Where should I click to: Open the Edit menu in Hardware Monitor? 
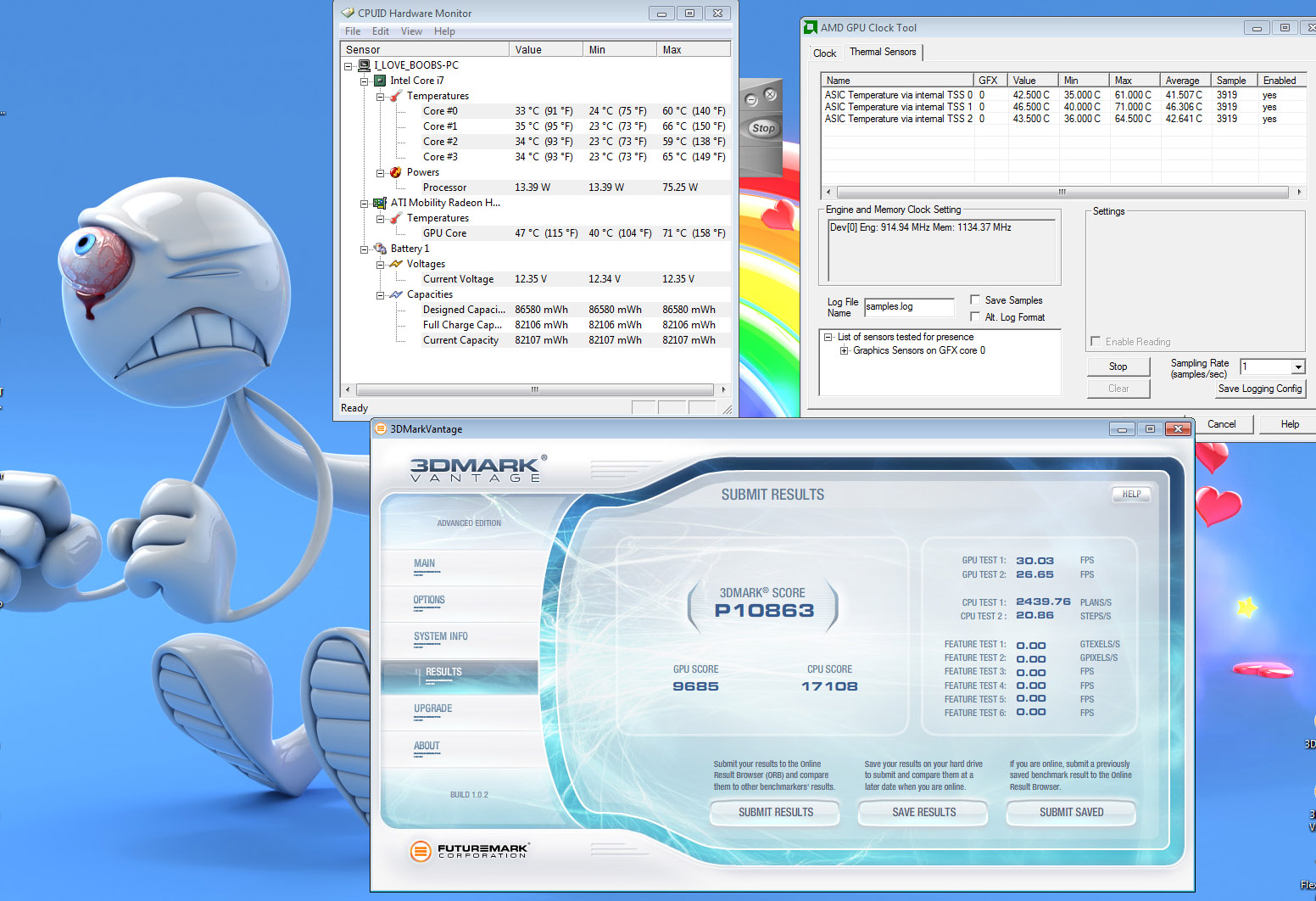(381, 31)
